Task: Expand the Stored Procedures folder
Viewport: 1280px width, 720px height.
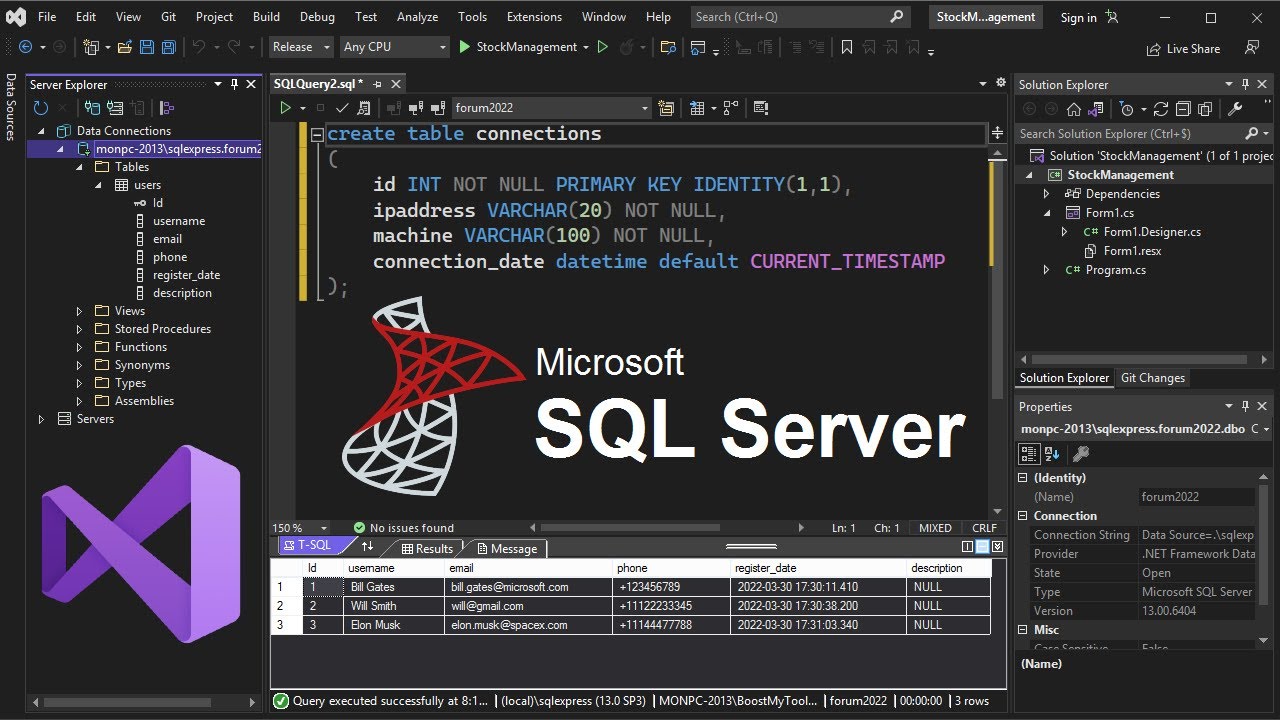Action: tap(80, 329)
